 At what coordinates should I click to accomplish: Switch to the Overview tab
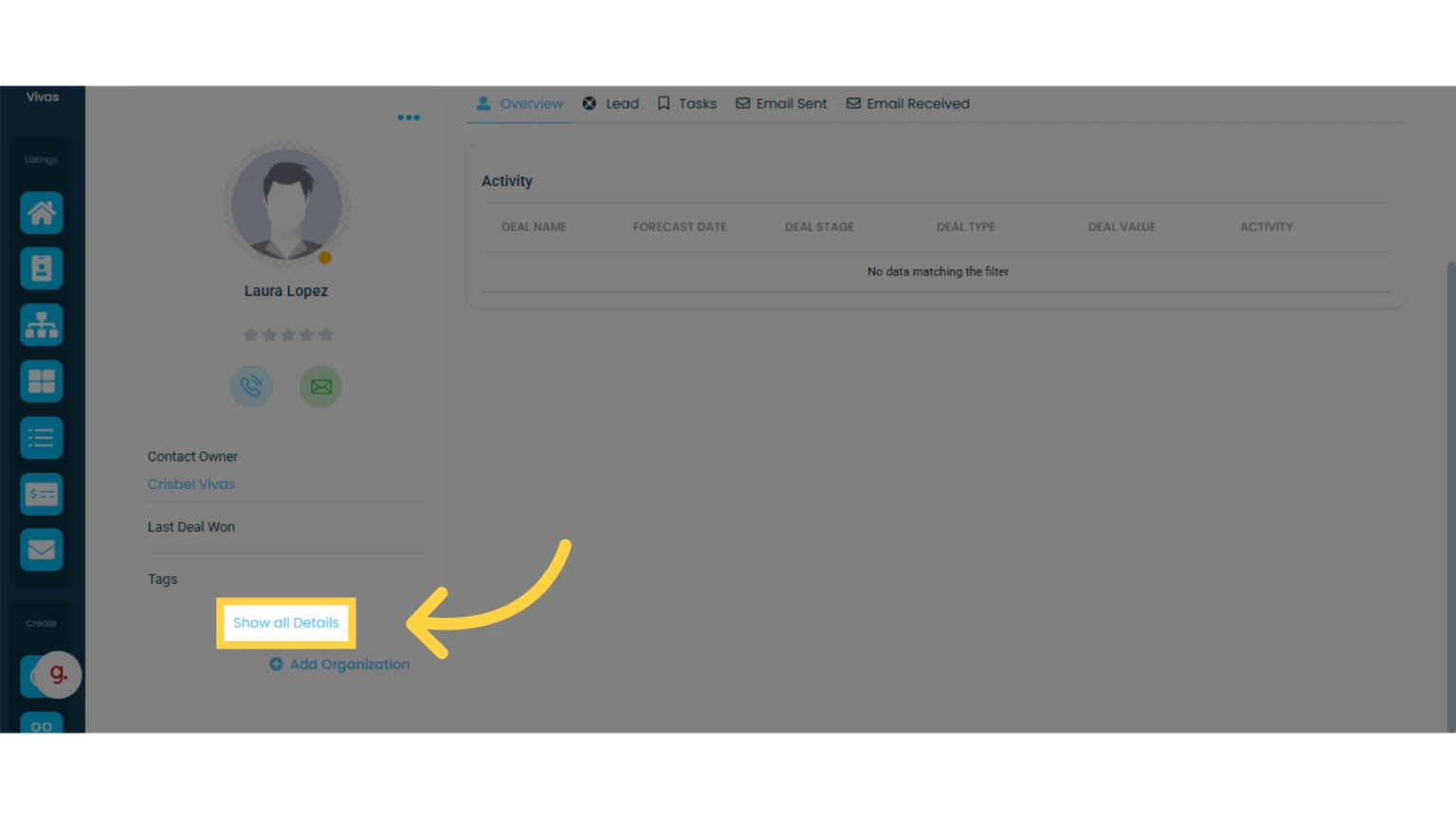(x=519, y=103)
